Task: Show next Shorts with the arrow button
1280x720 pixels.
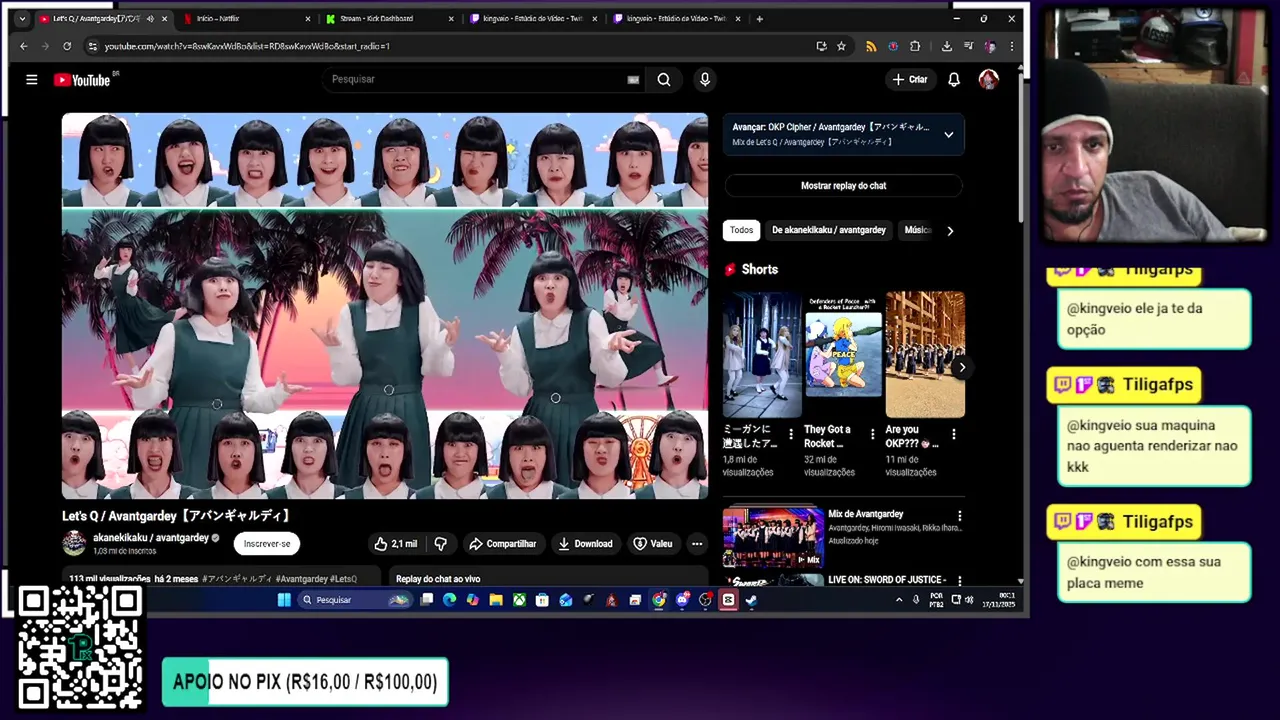Action: point(961,367)
